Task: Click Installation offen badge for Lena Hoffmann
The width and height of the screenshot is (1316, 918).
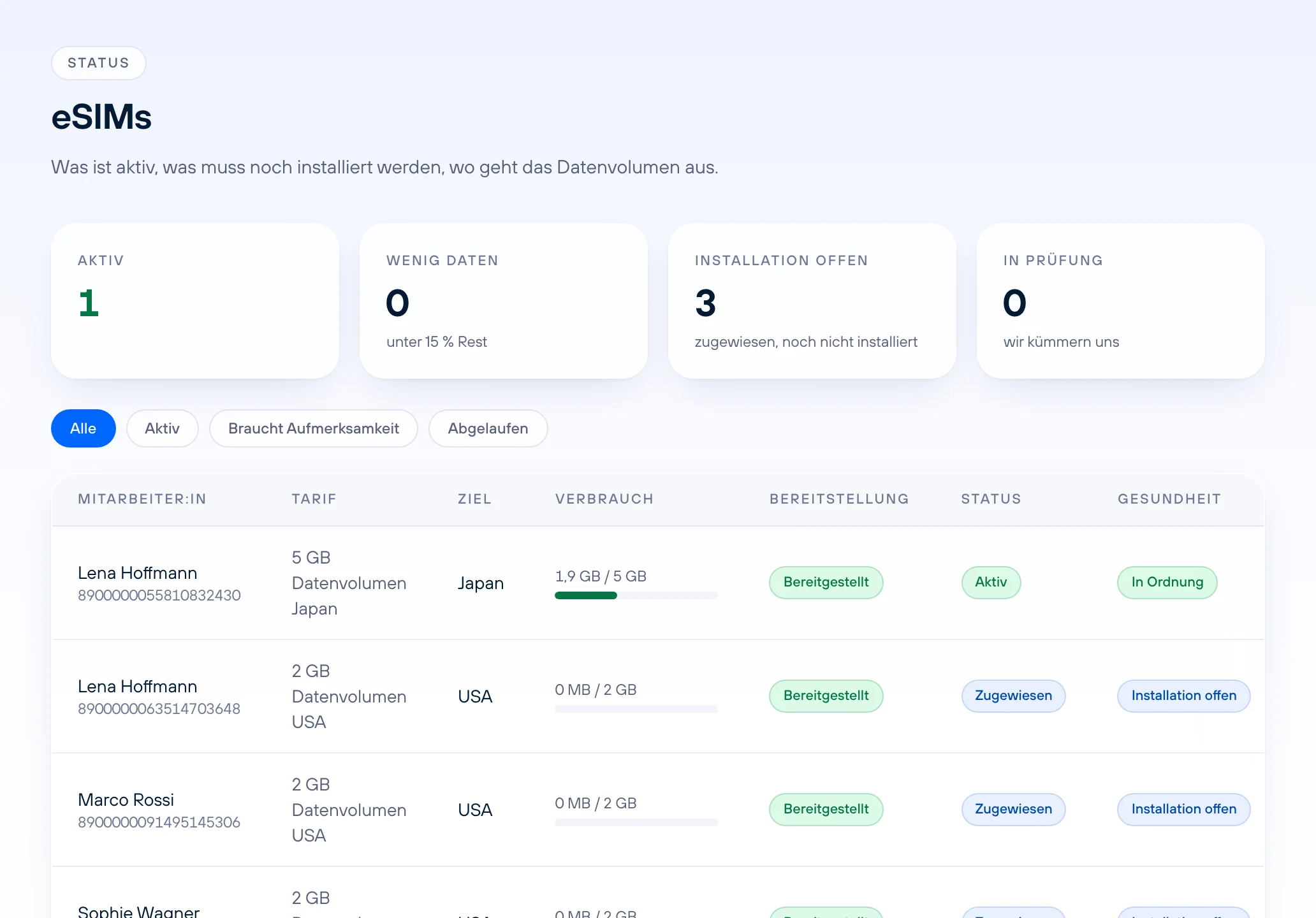Action: click(x=1184, y=696)
